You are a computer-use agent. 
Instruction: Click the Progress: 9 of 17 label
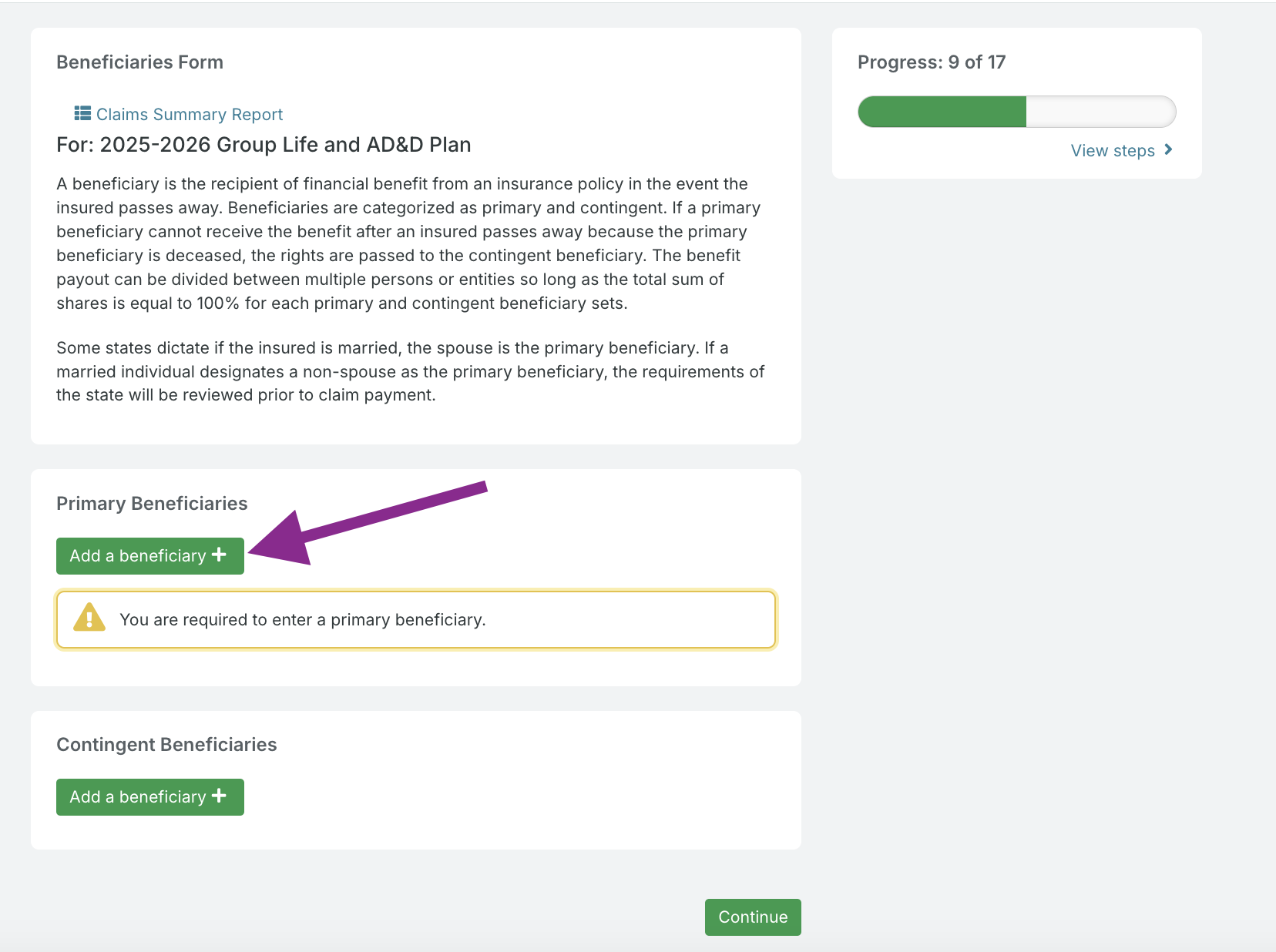(931, 62)
